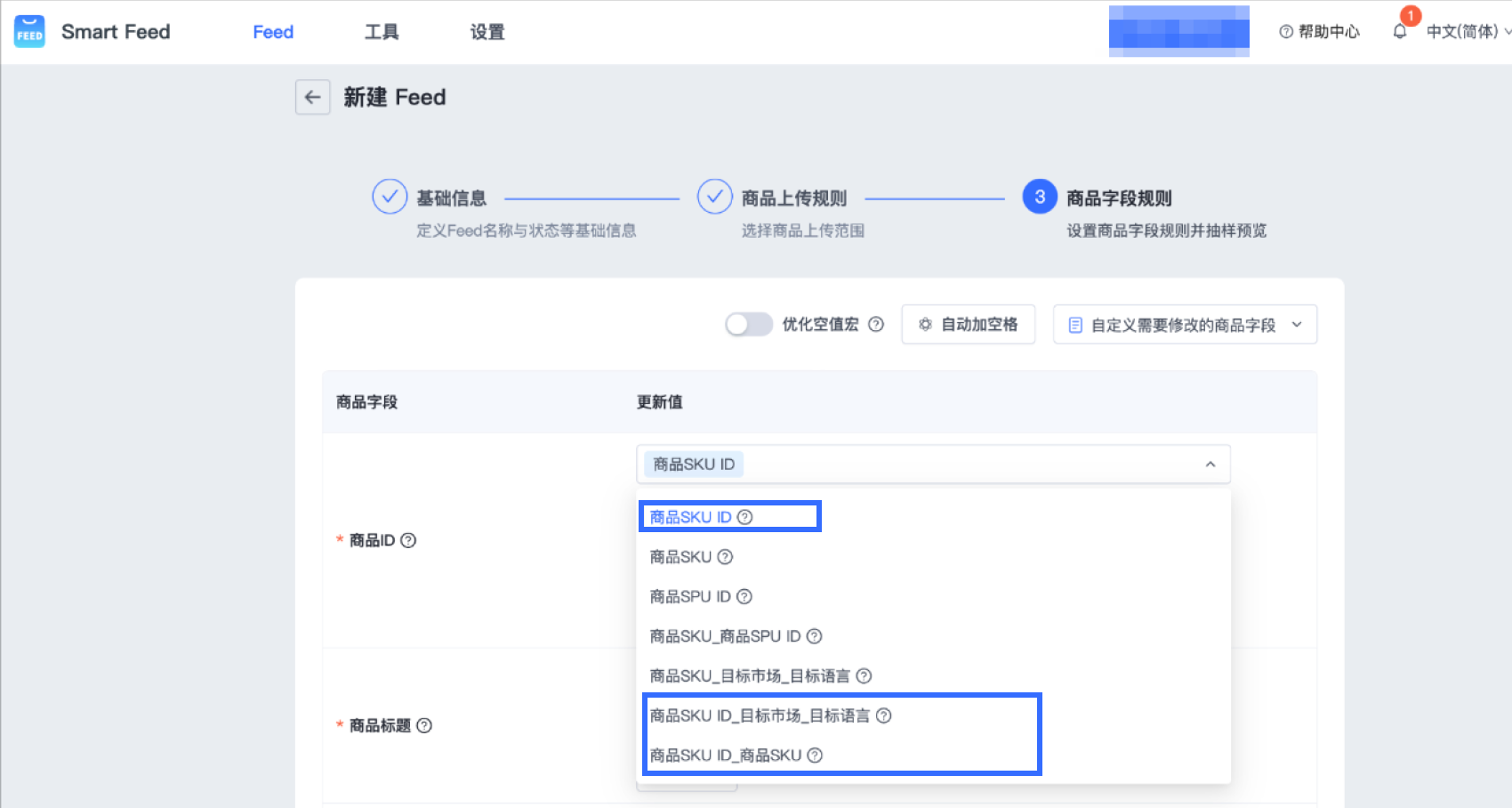Pick 商品SKU_目标市场_目标语言 option
Screen dimensions: 1512x808
(934, 676)
